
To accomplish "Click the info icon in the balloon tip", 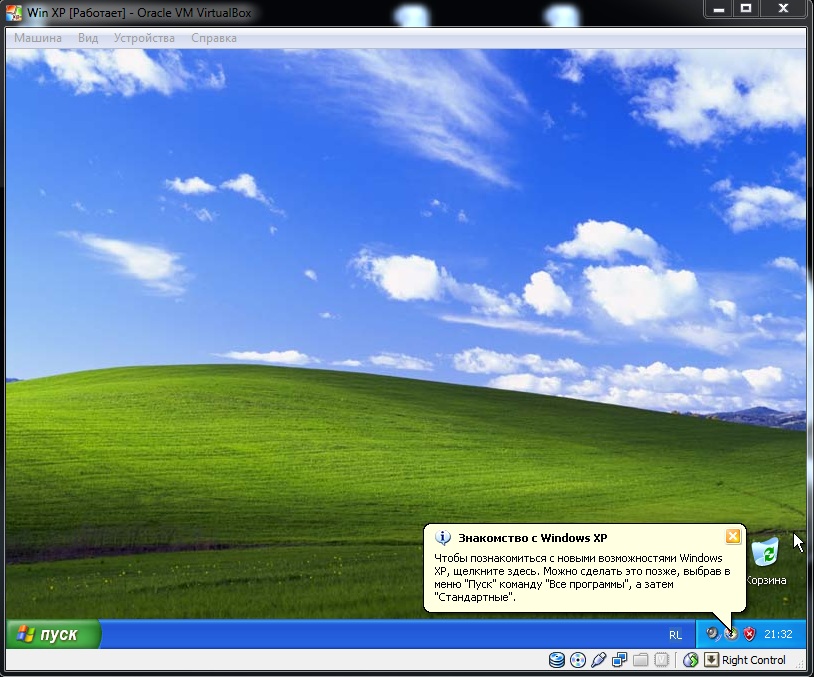I will (x=442, y=538).
